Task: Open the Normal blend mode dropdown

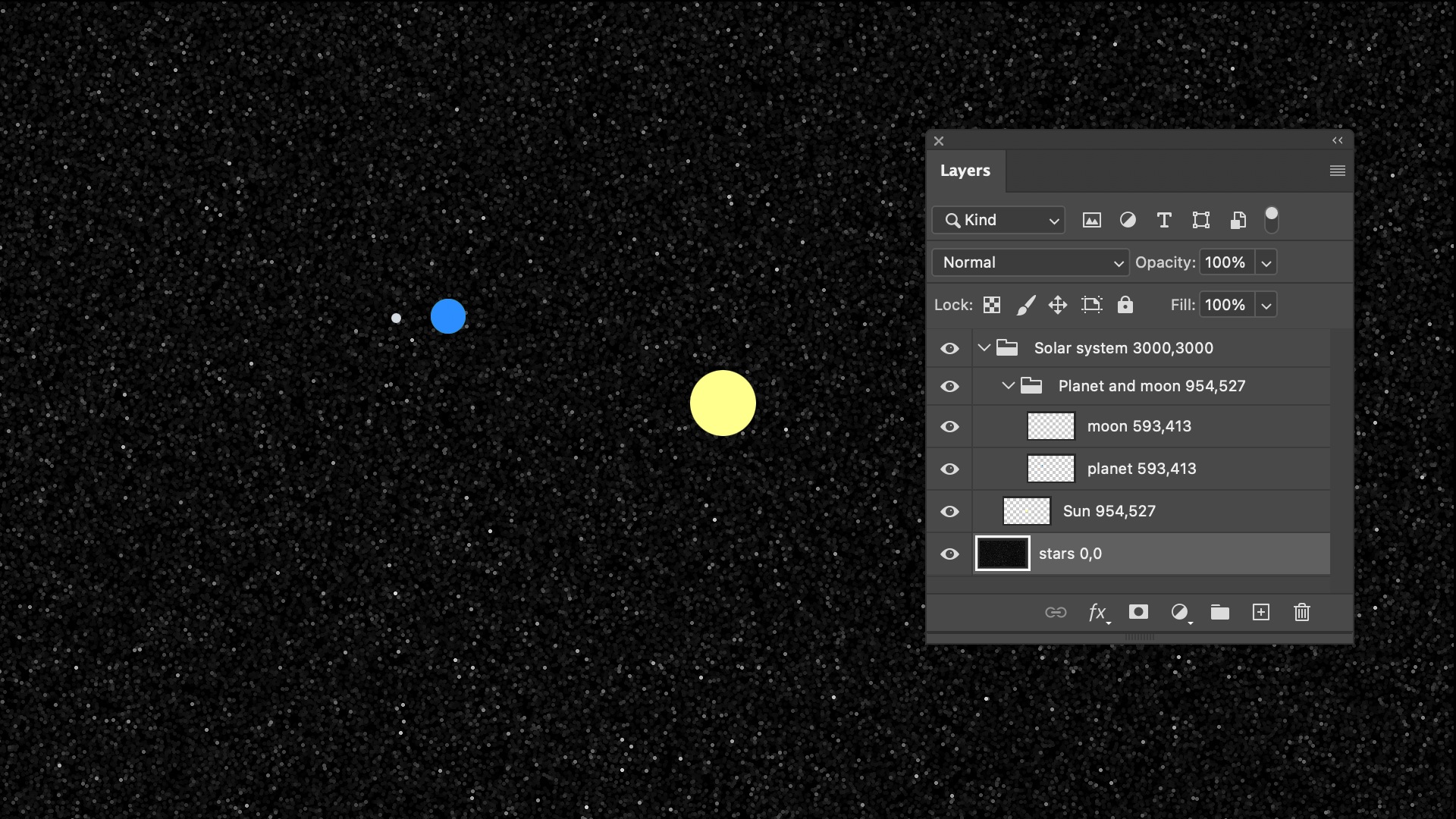Action: [1030, 262]
